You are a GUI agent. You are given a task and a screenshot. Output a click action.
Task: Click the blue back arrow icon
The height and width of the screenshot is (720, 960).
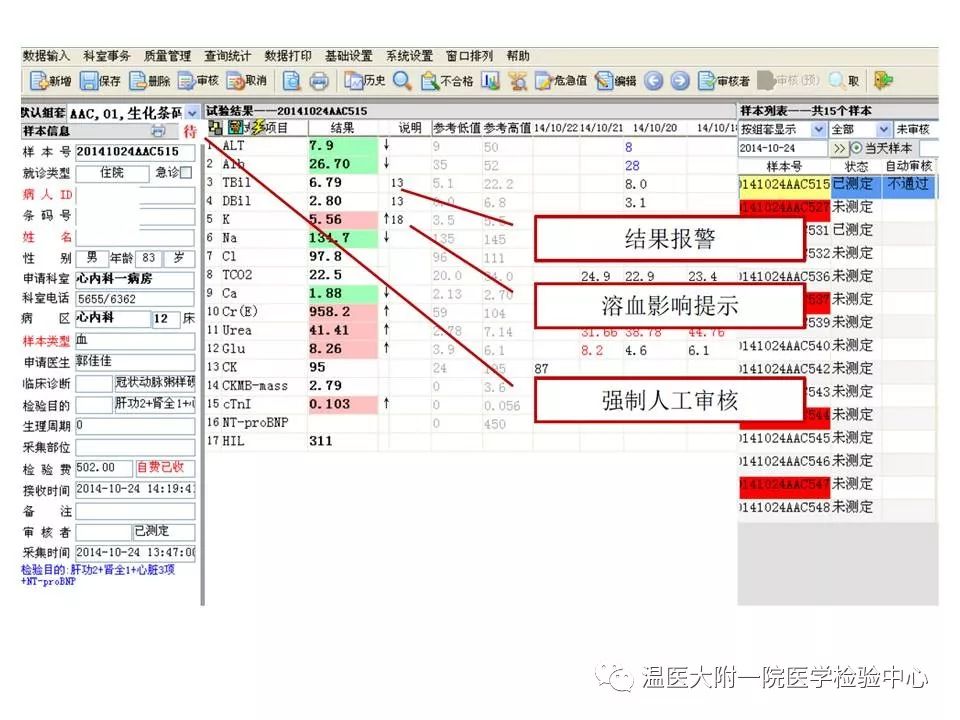[653, 82]
